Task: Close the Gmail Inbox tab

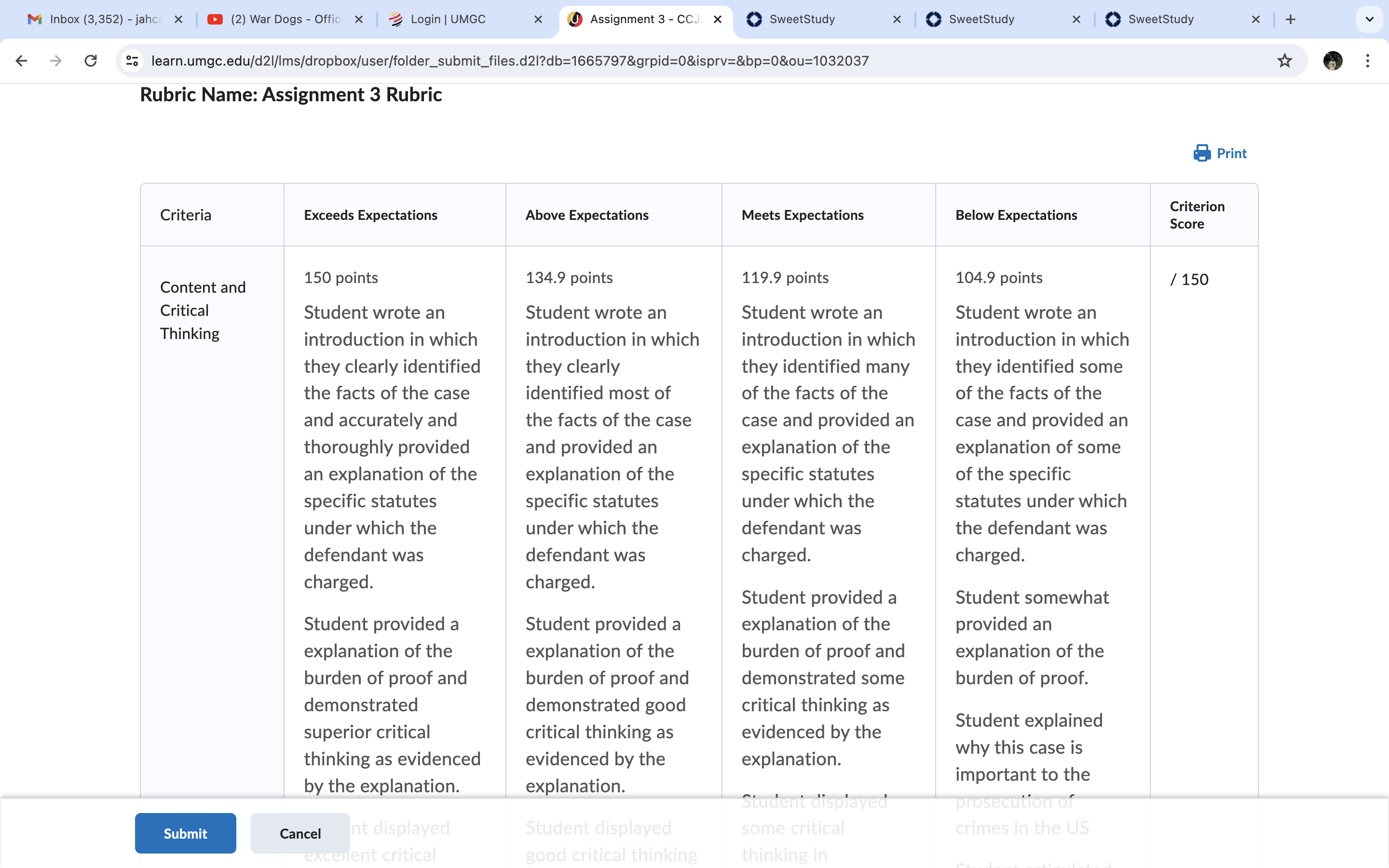Action: coord(178,19)
